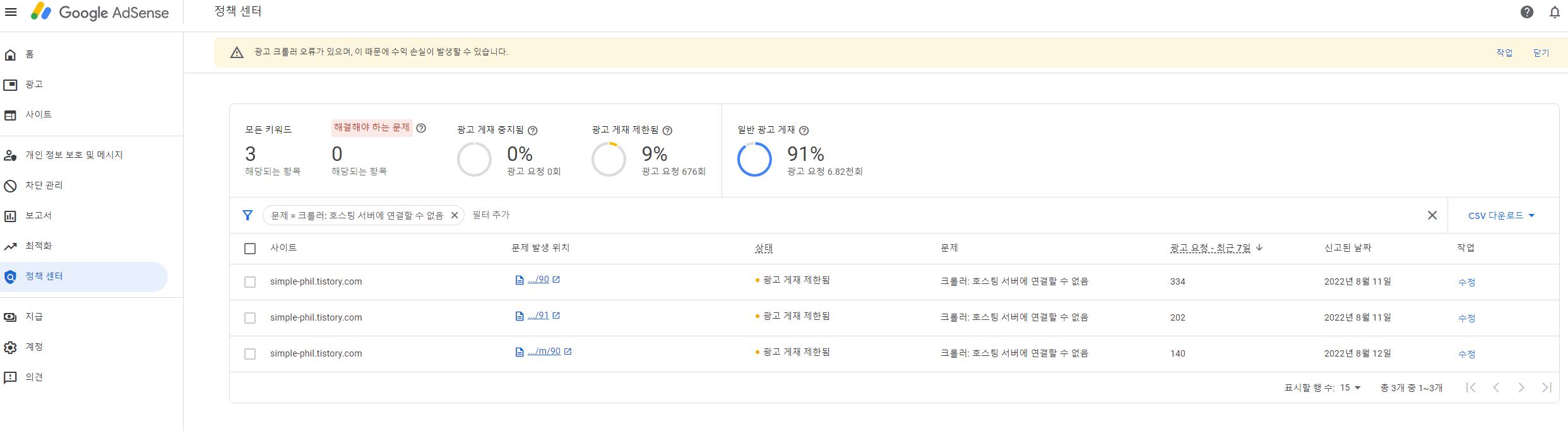Viewport: 1568px width, 431px height.
Task: Go to previous page of results
Action: [1496, 387]
